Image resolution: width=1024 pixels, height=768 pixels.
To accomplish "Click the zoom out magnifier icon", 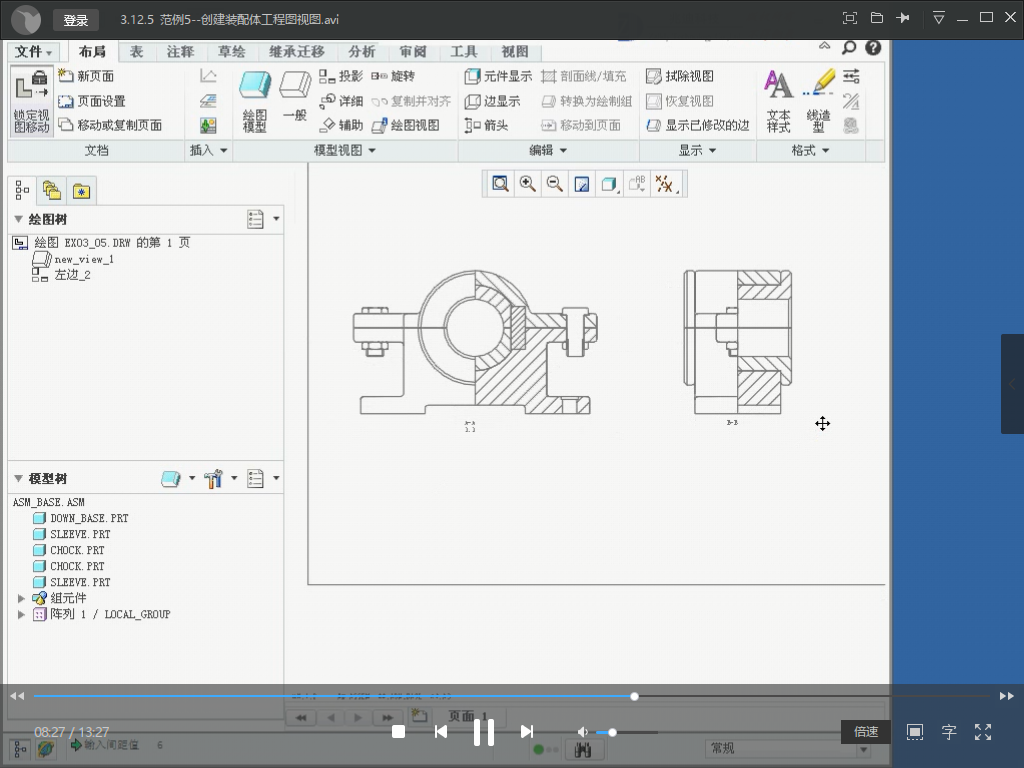I will coord(554,184).
